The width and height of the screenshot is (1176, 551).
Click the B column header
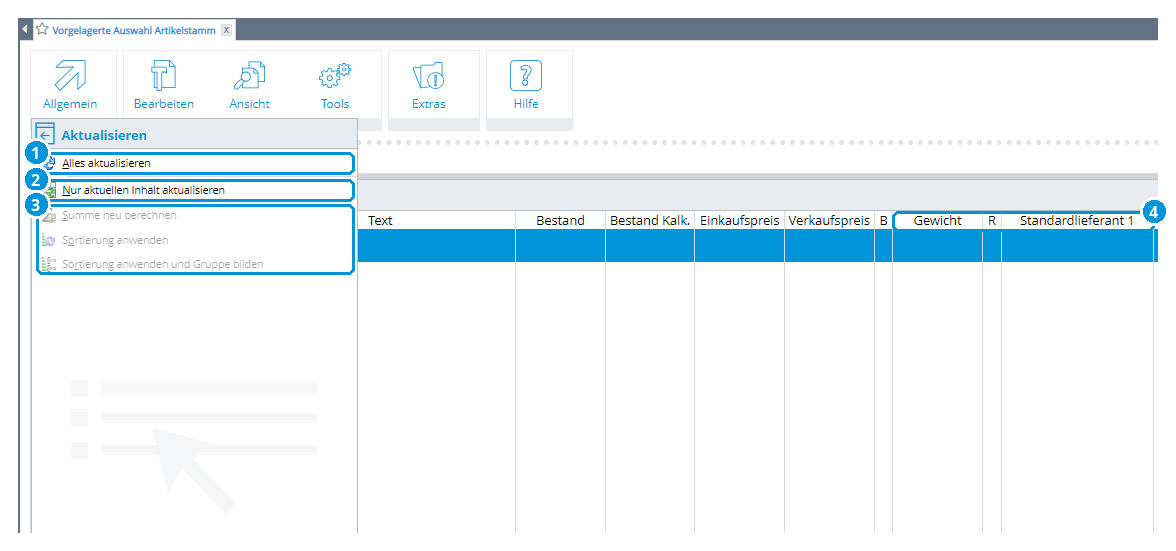click(884, 220)
